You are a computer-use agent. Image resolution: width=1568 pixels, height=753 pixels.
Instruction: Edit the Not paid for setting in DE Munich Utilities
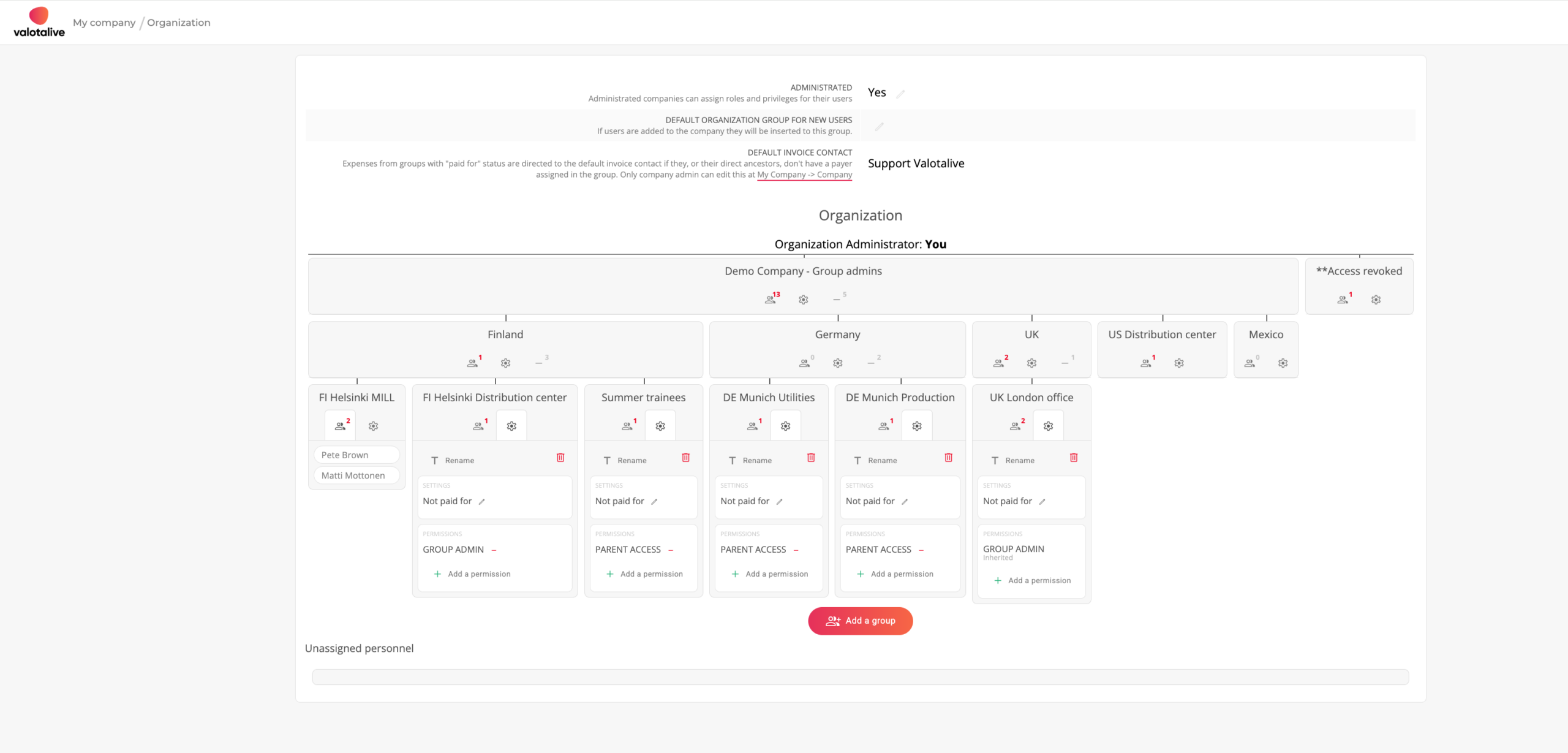tap(780, 502)
